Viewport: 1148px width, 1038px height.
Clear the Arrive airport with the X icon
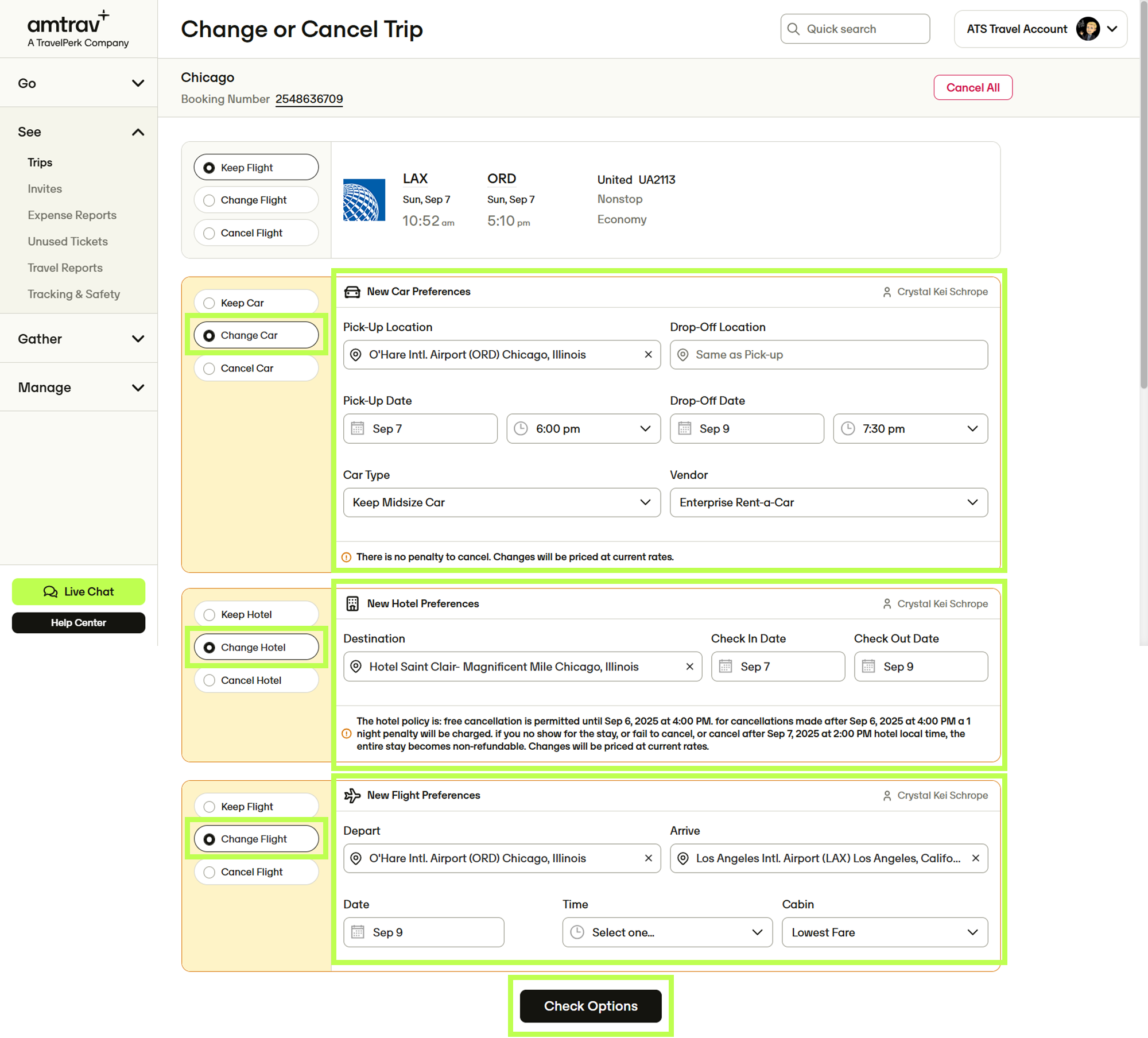975,858
